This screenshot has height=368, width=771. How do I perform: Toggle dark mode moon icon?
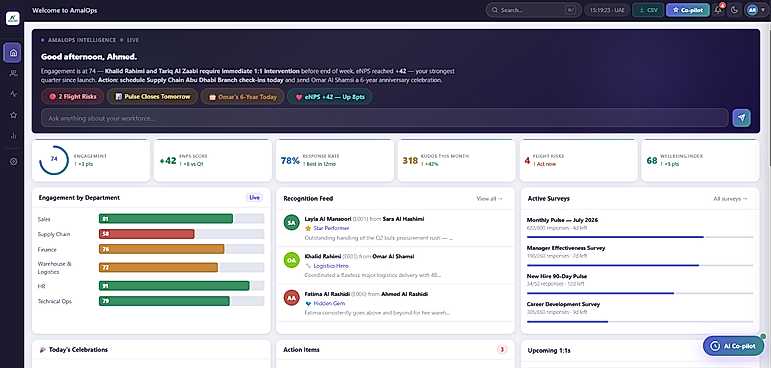[735, 10]
